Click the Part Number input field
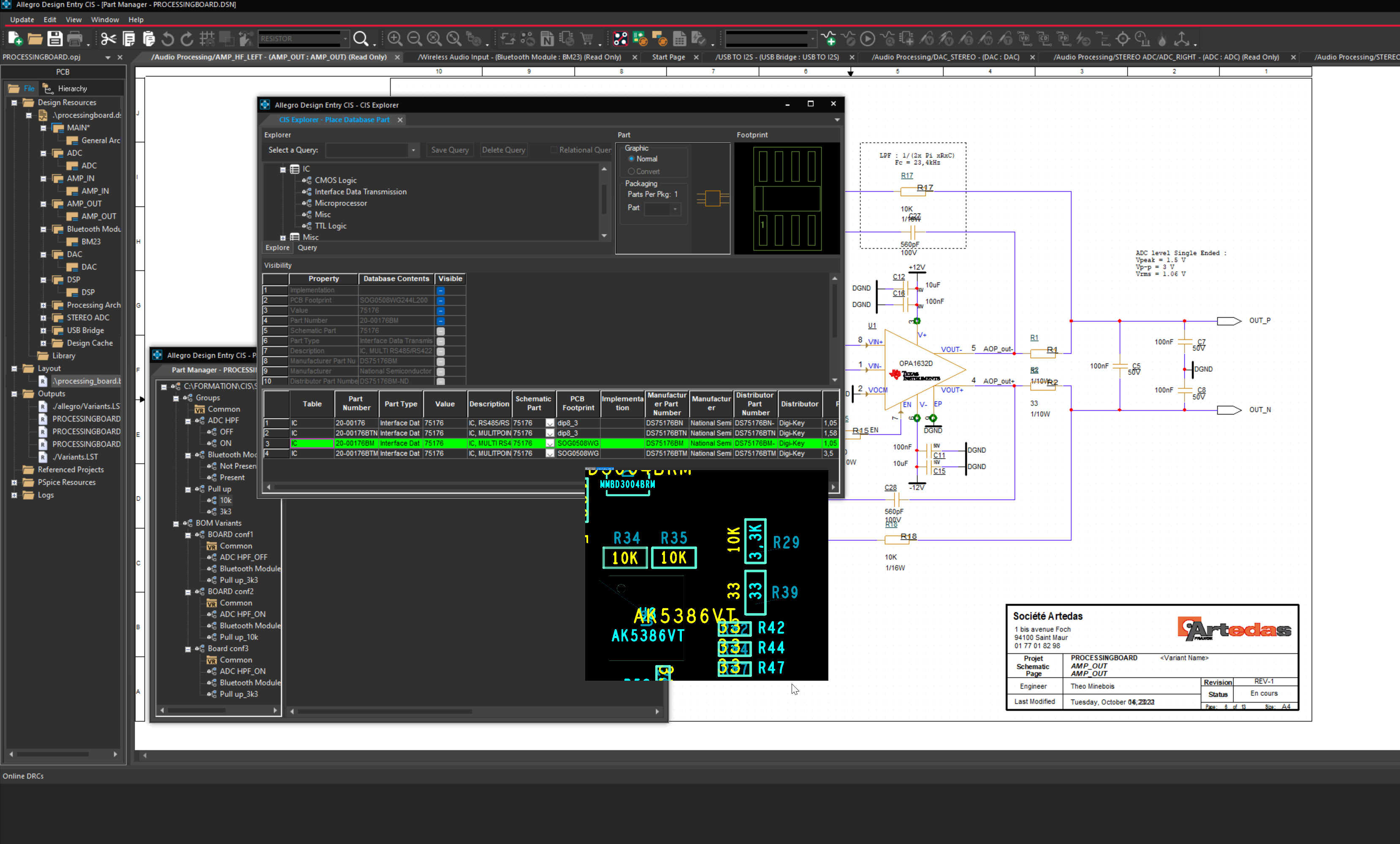 click(396, 320)
